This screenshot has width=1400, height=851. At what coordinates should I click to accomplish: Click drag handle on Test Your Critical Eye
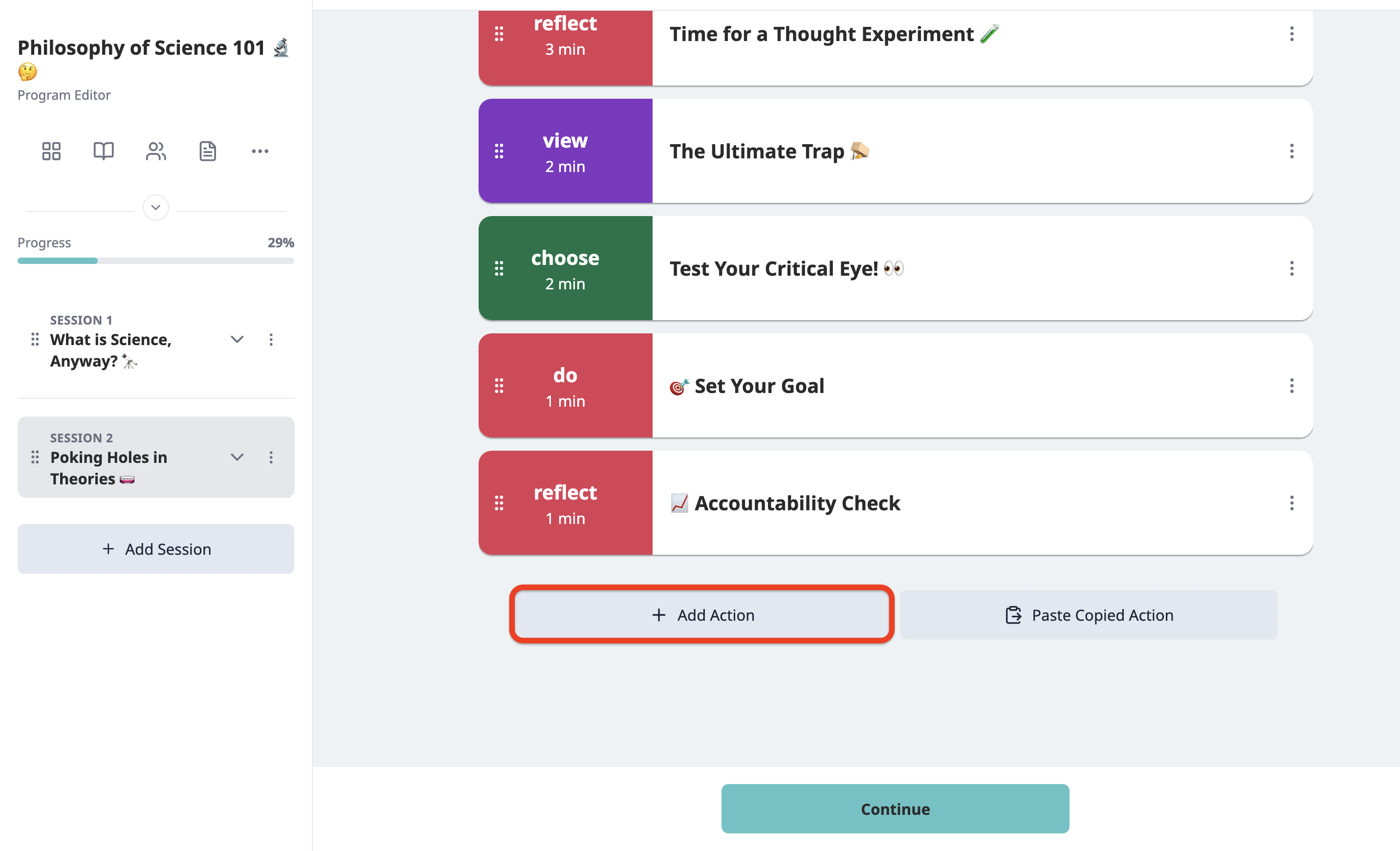499,268
